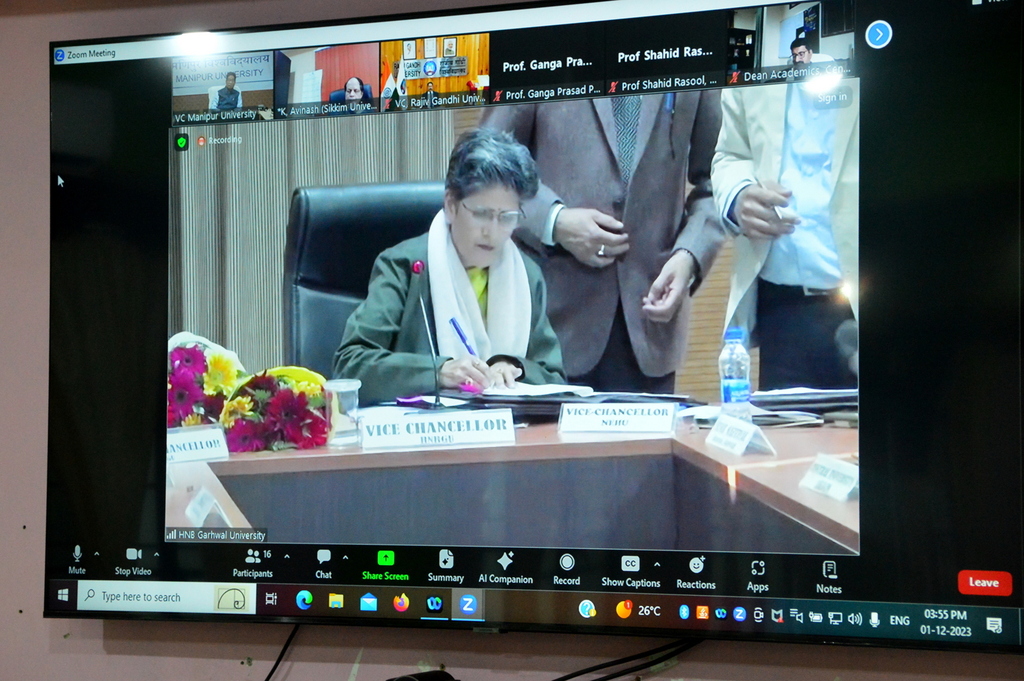Open Task View on the taskbar
Image resolution: width=1024 pixels, height=681 pixels.
(271, 599)
